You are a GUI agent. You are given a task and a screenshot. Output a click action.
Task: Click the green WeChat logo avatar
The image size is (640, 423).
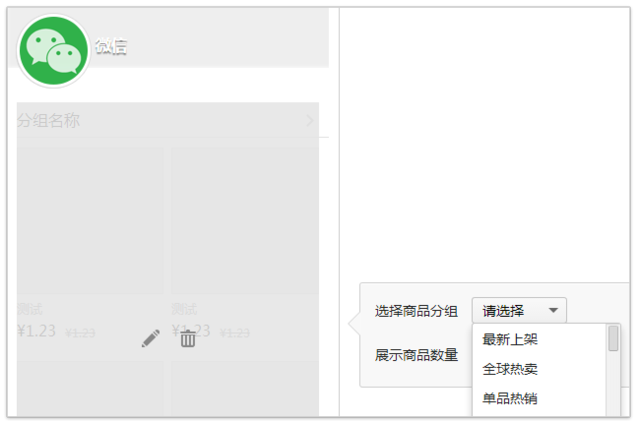(x=53, y=51)
